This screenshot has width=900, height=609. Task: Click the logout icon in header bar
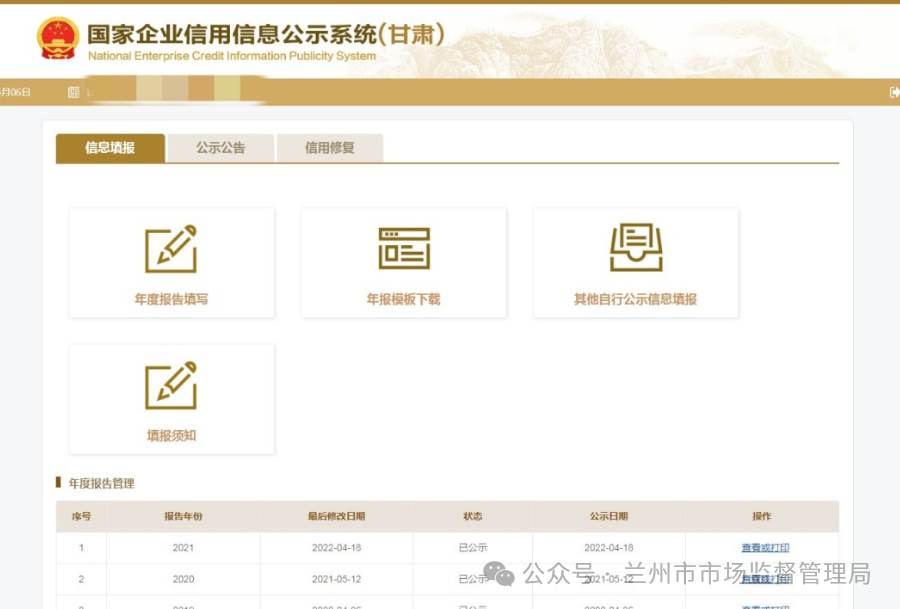click(x=894, y=92)
